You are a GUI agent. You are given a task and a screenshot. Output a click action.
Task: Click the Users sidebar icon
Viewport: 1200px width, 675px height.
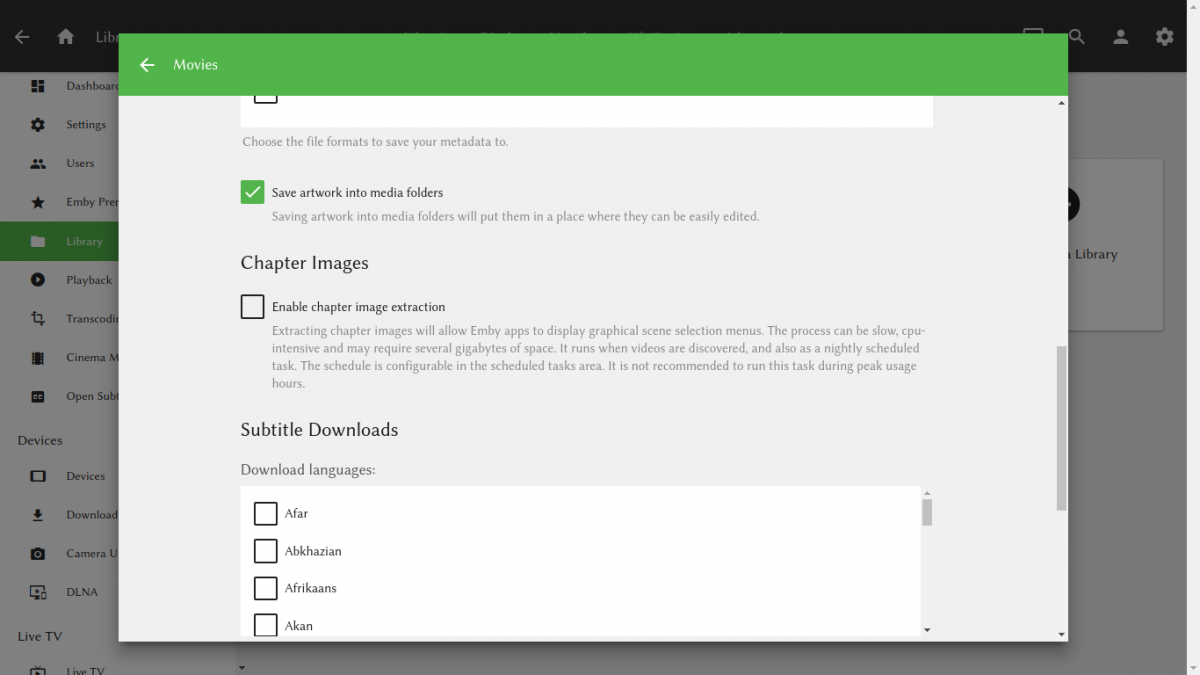[x=38, y=163]
